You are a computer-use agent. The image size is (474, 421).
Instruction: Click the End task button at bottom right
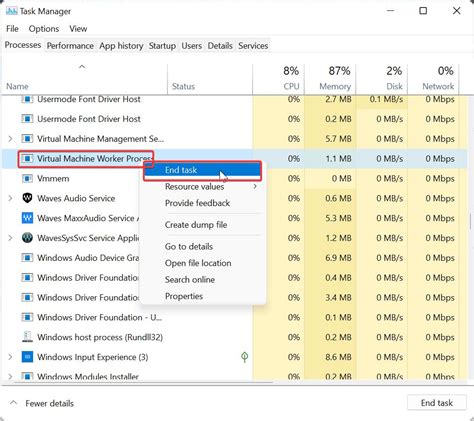437,403
